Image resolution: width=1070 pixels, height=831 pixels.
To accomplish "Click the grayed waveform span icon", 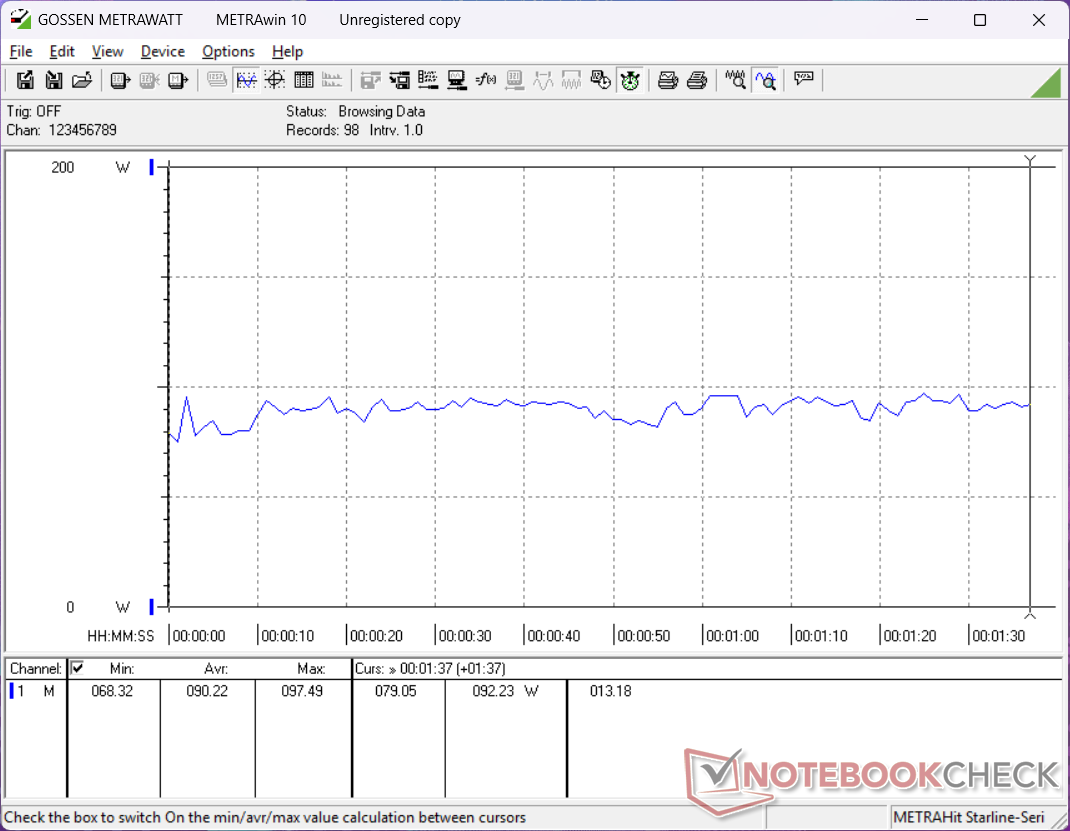I will [x=543, y=81].
